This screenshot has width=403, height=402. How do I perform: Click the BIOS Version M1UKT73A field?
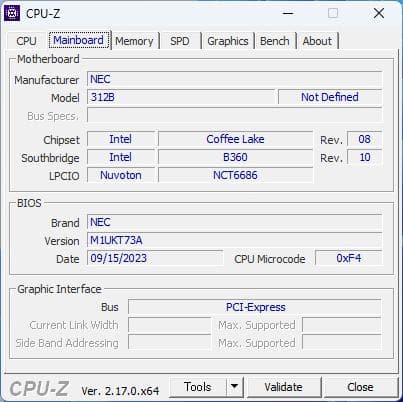pos(234,240)
